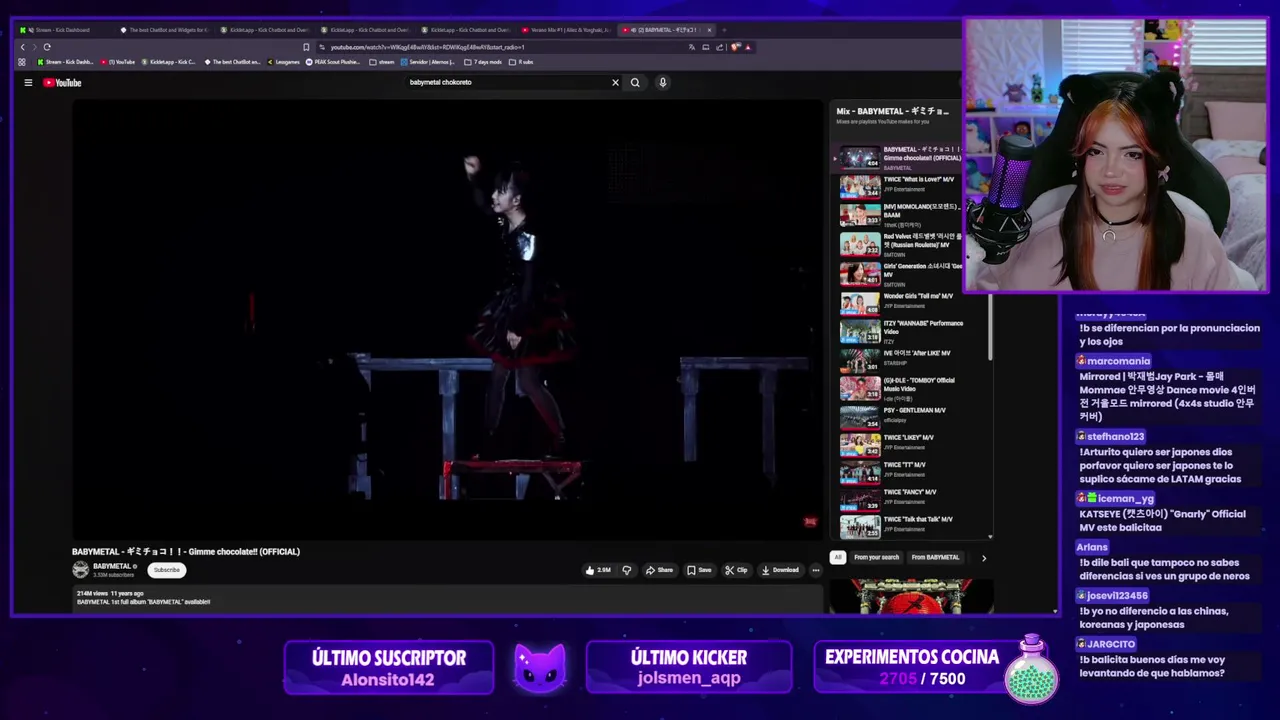Image resolution: width=1280 pixels, height=720 pixels.
Task: Click the Mix - BABYMETAL playlist title
Action: point(892,111)
